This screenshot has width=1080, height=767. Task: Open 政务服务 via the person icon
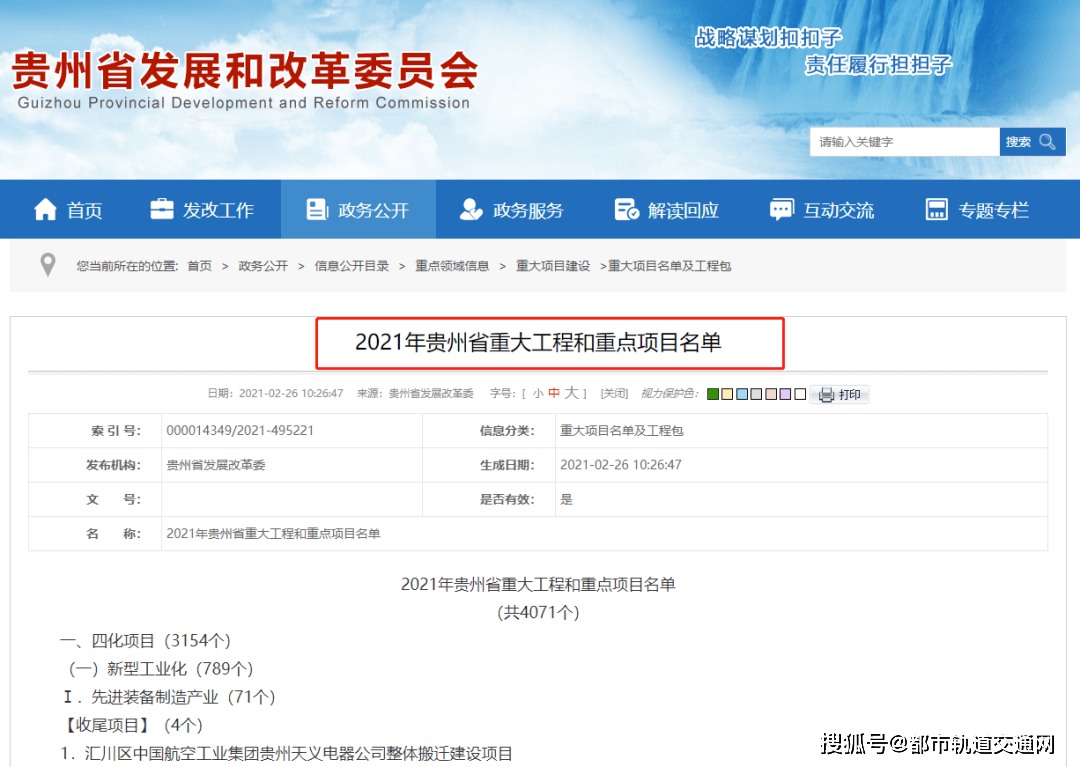tap(471, 210)
